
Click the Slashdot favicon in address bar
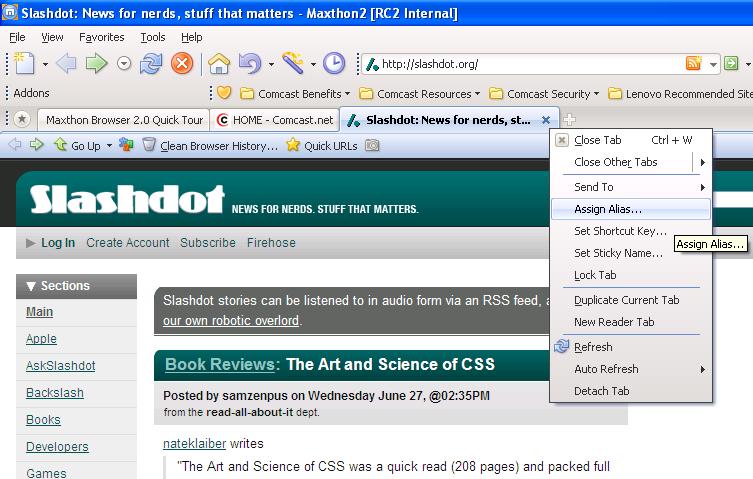click(372, 64)
